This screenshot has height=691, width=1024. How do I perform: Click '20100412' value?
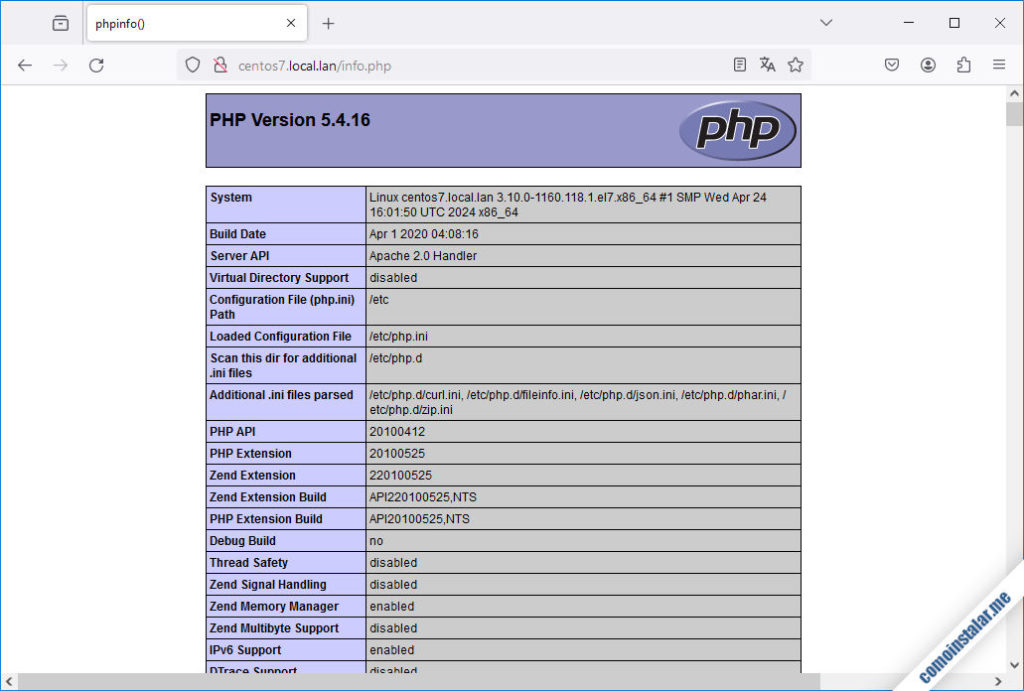[397, 432]
